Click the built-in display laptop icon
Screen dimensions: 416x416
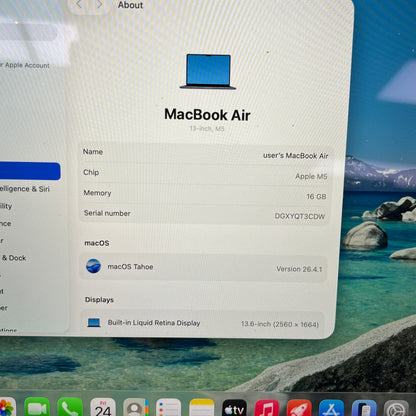tap(94, 322)
